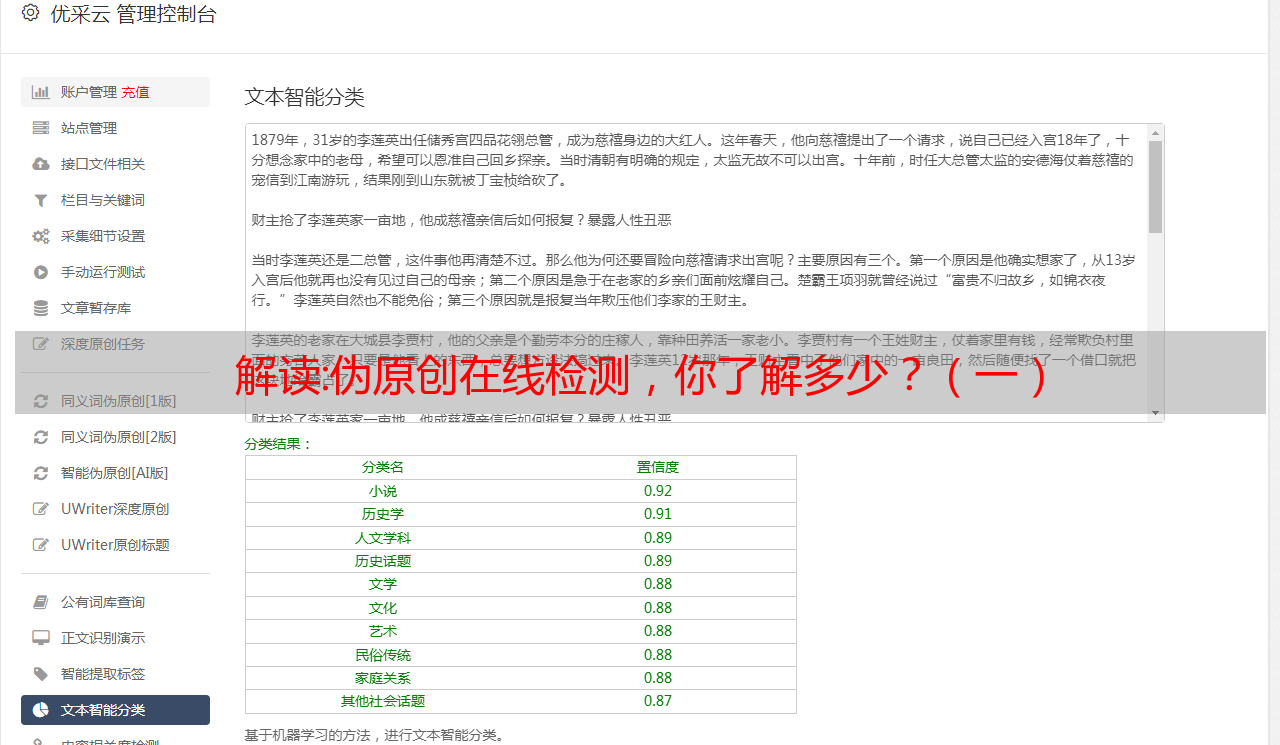
Task: Click the database icon for 文章暂存库
Action: click(x=41, y=308)
